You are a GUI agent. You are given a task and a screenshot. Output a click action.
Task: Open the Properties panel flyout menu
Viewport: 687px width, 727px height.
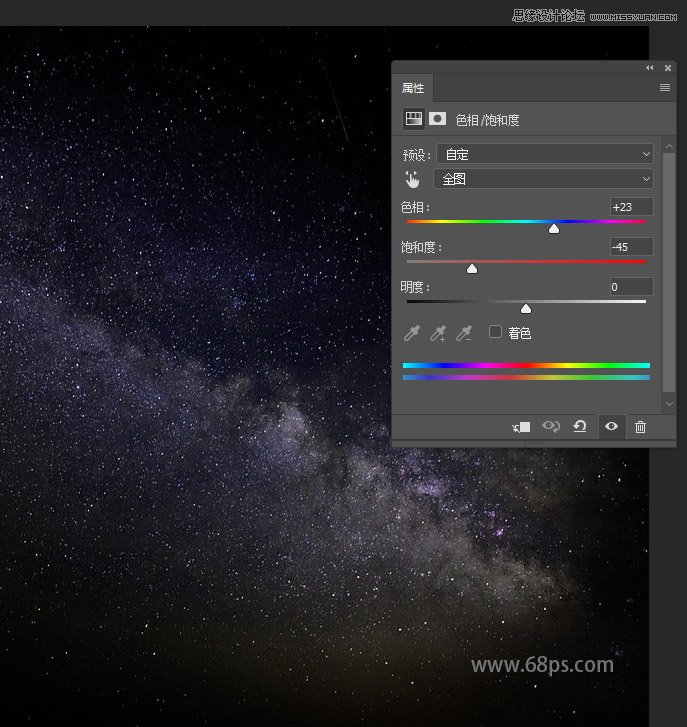(x=665, y=88)
